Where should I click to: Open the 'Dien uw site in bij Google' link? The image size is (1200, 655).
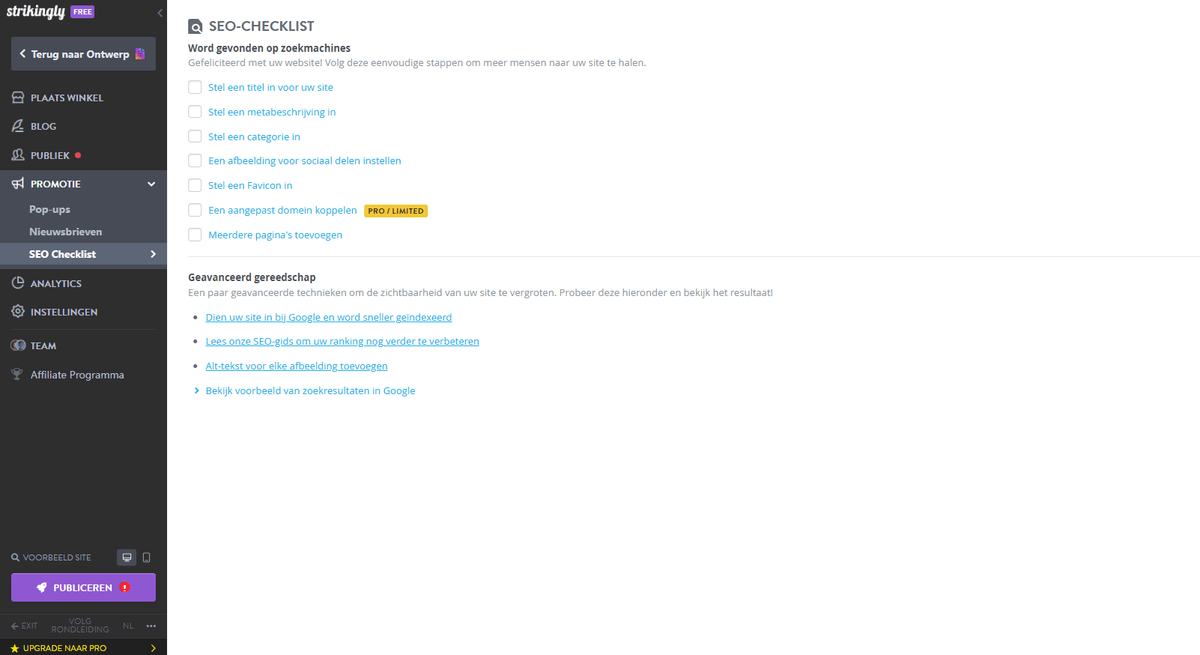tap(328, 316)
